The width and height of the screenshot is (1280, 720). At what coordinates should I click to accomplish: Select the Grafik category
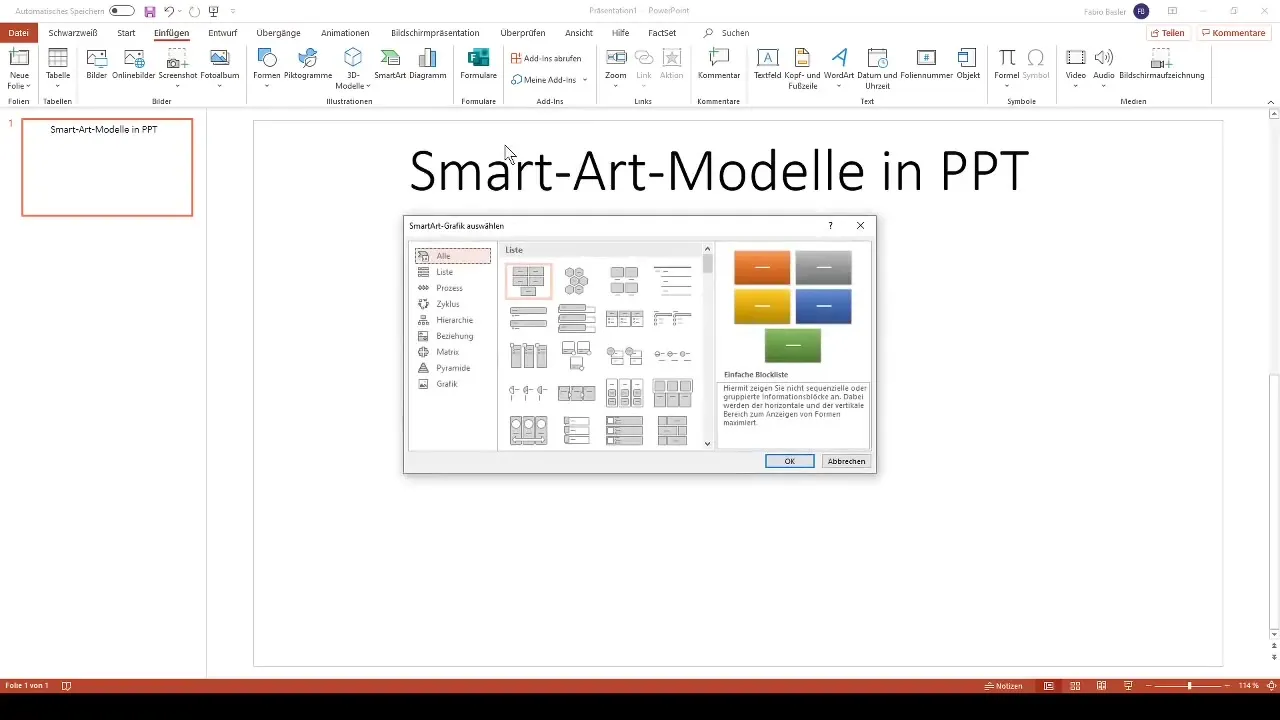point(453,384)
